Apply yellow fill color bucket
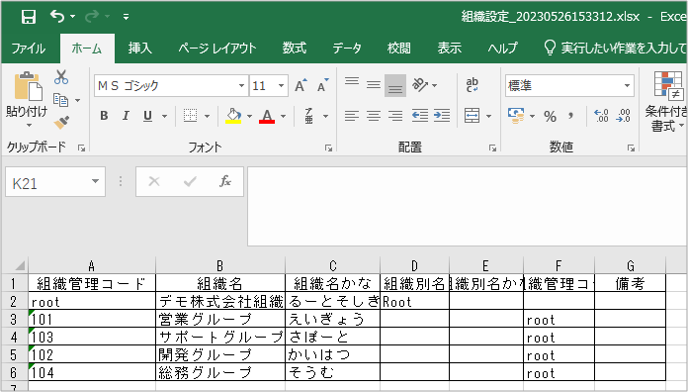 (x=233, y=116)
